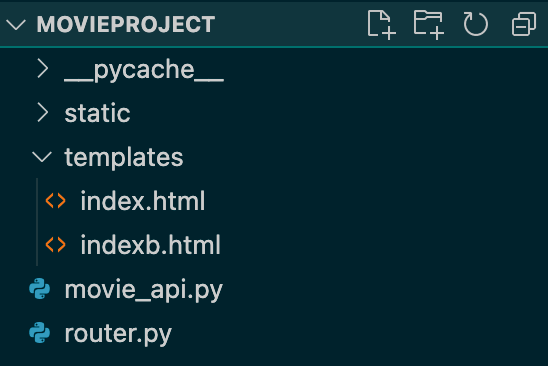Click the Python icon beside movie_api.py
Screen dimensions: 548x366
point(39,288)
